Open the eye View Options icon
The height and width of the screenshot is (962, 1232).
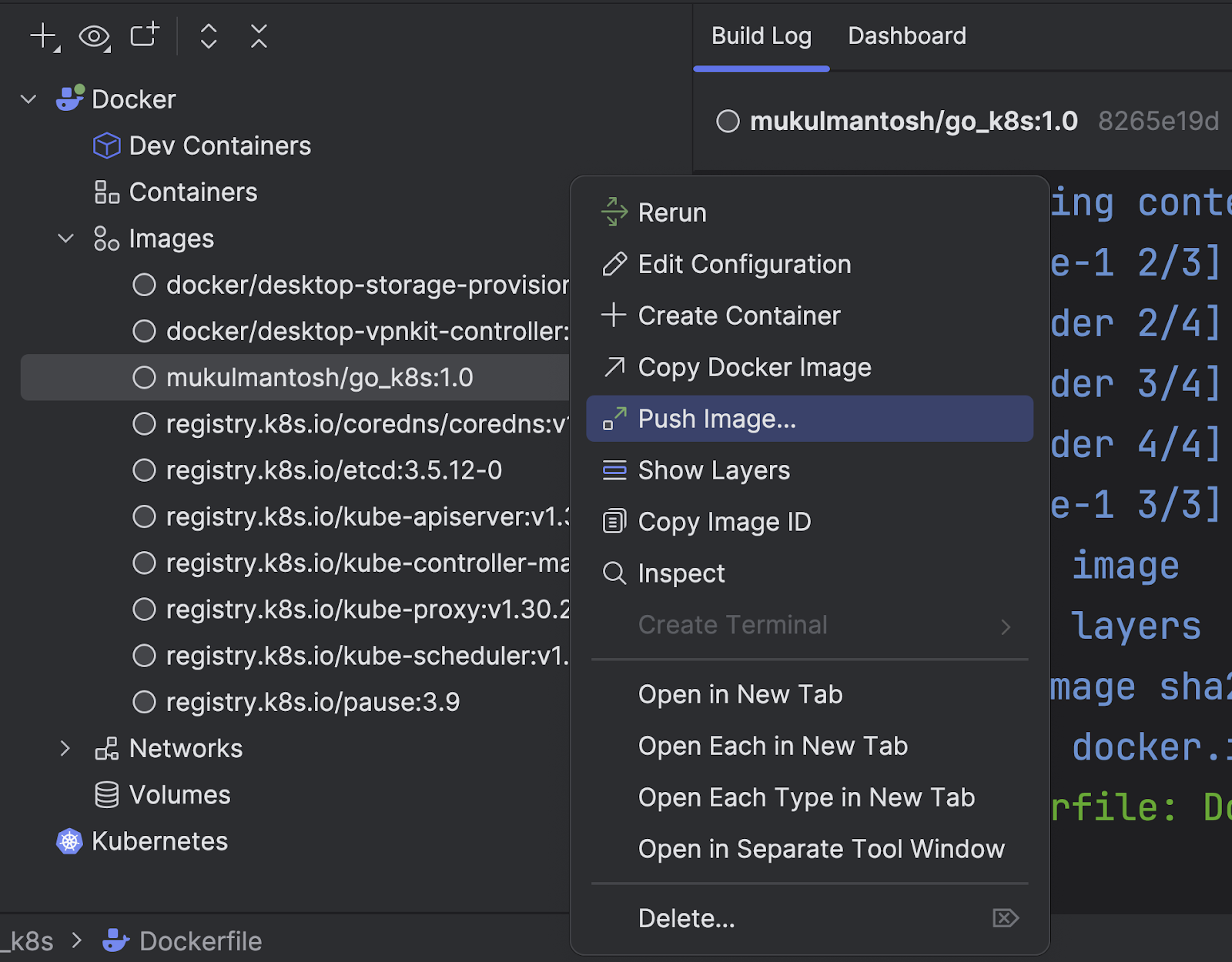tap(95, 36)
